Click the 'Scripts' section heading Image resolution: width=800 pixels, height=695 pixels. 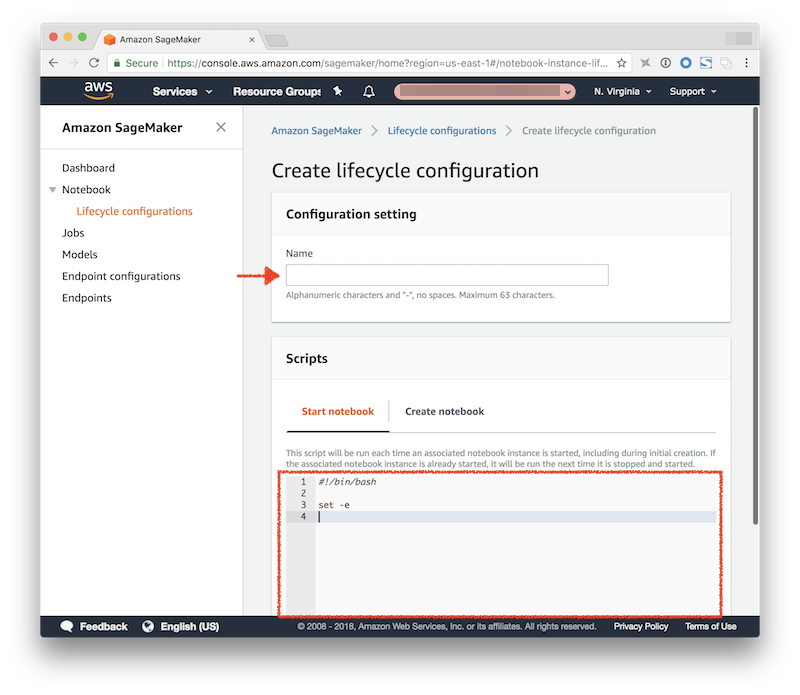click(x=307, y=358)
